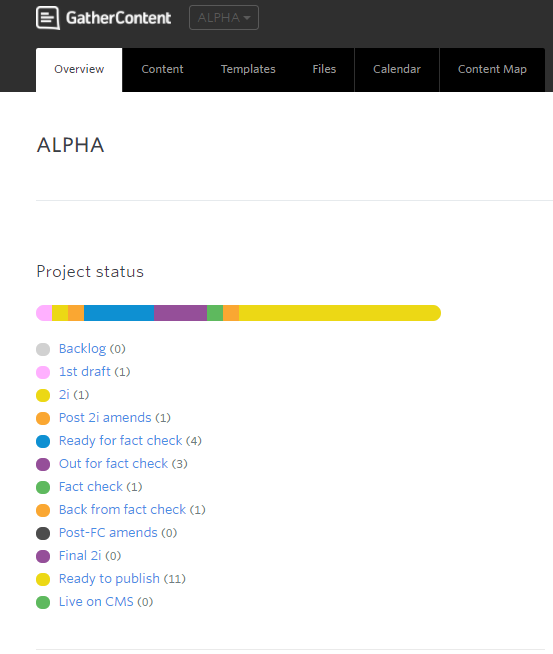Click the dark Post-FC amends dot
The height and width of the screenshot is (654, 553).
point(43,533)
